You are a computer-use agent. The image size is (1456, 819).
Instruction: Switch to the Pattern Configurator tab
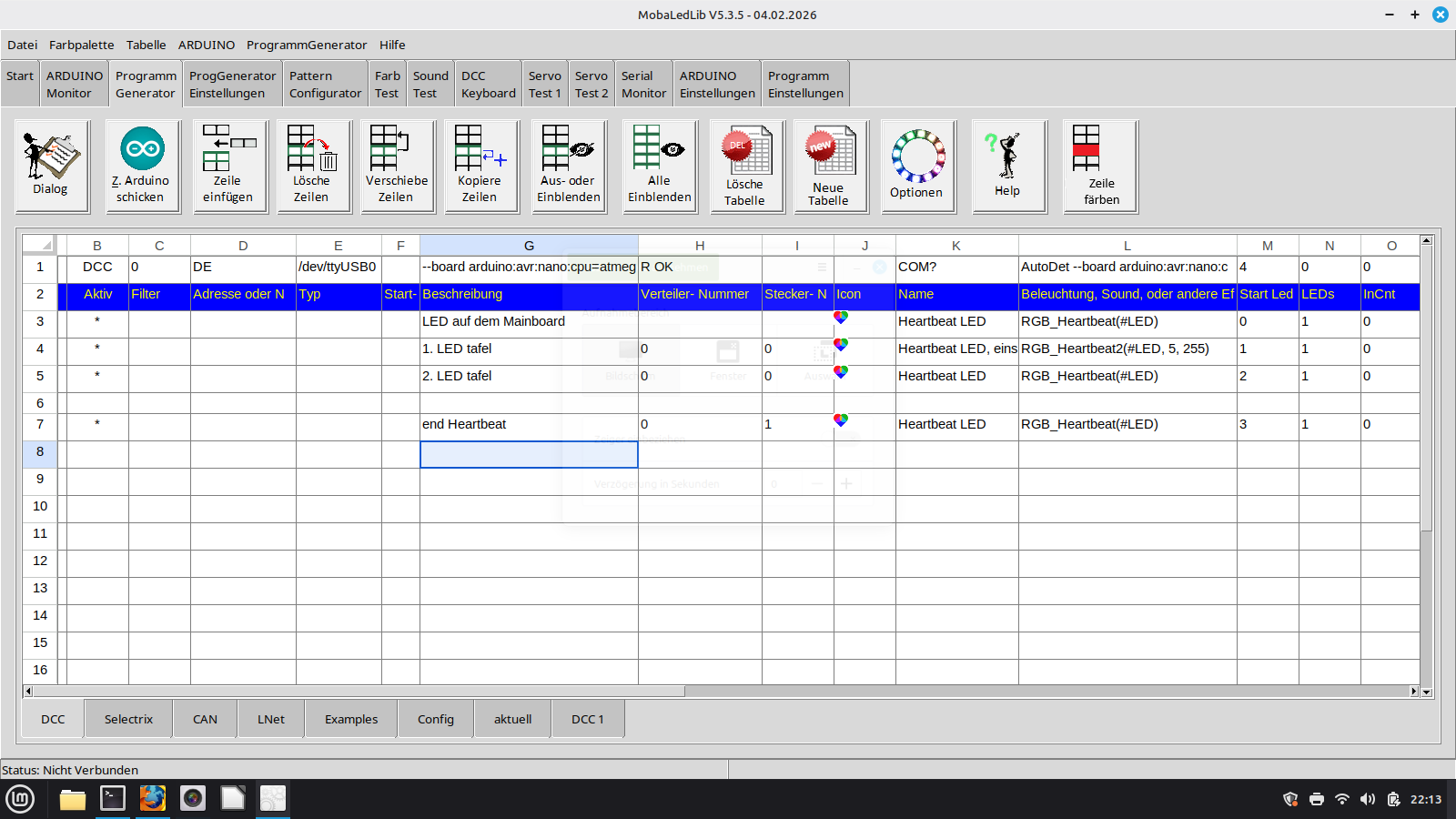(325, 85)
